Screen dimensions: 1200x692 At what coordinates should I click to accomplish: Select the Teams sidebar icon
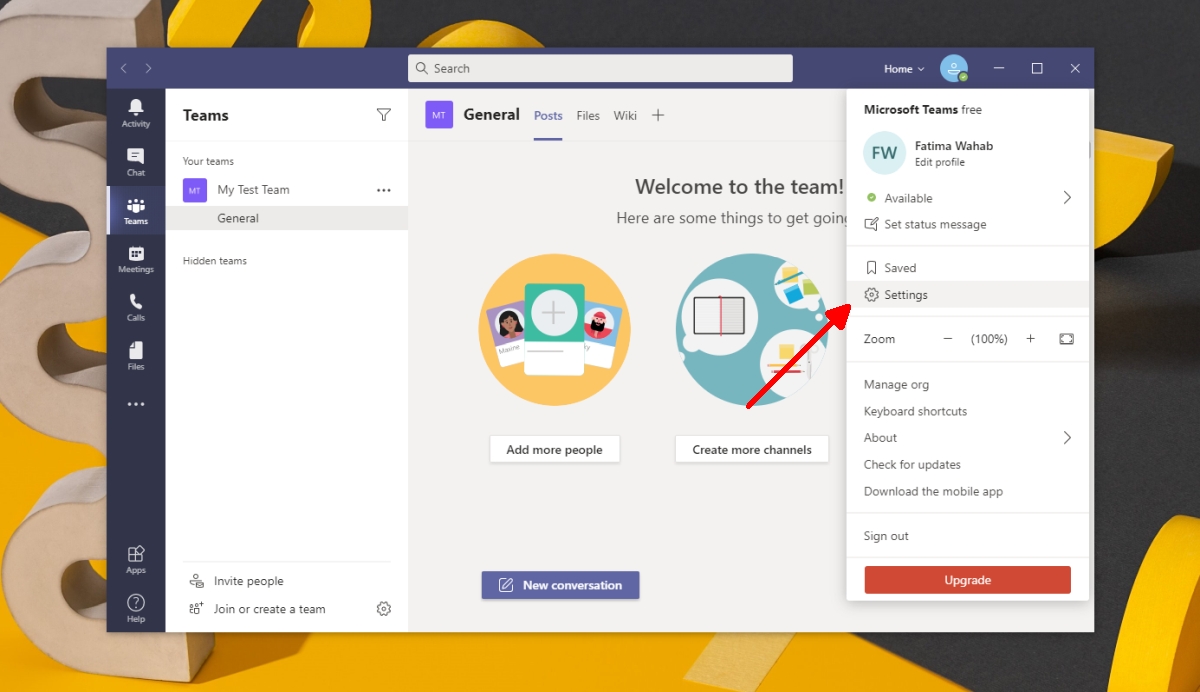click(x=136, y=210)
